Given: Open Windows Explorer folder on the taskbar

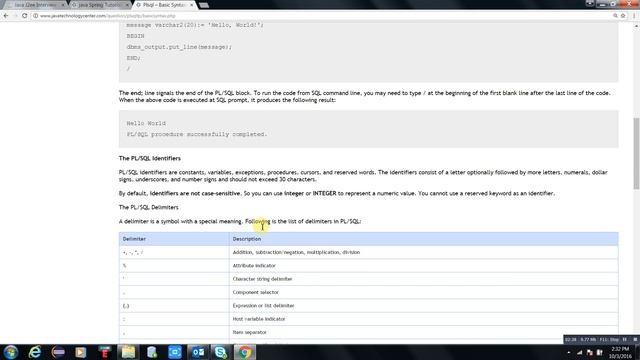Looking at the screenshot, I should pos(128,352).
